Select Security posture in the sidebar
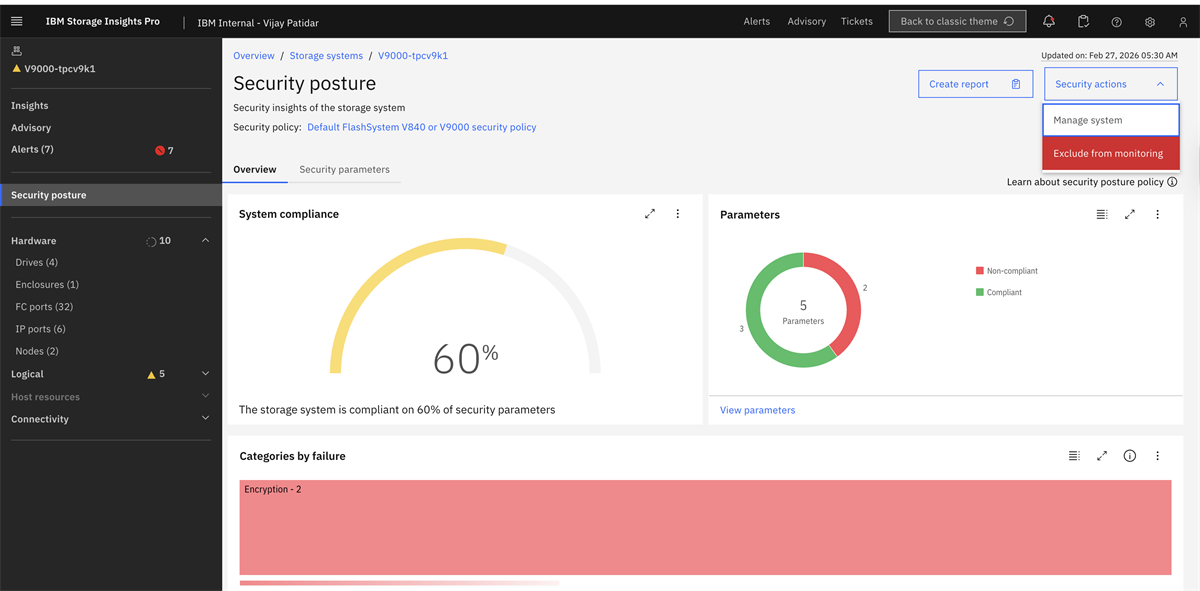This screenshot has height=591, width=1200. pos(111,195)
